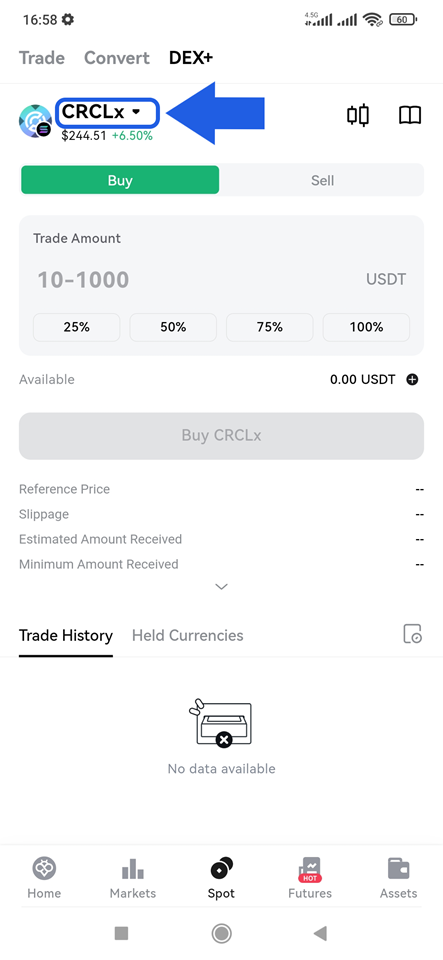Select the 50% amount option
The height and width of the screenshot is (960, 443).
(x=173, y=327)
